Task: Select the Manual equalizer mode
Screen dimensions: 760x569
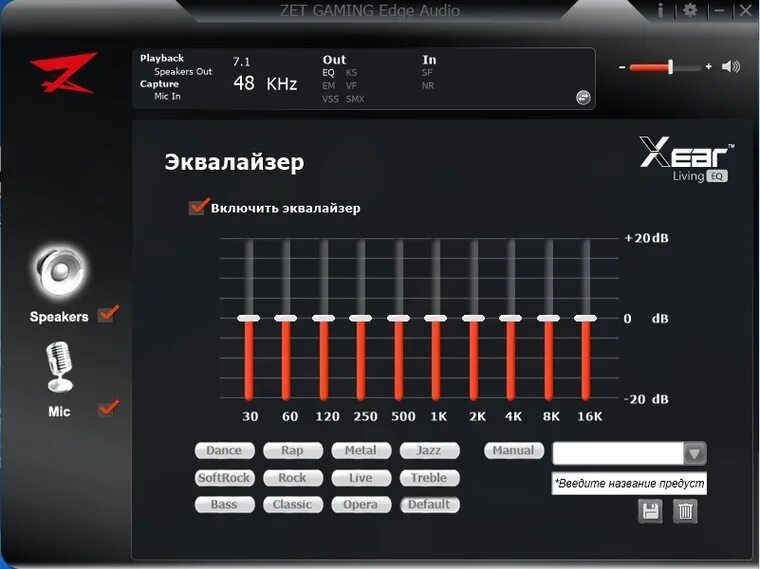Action: tap(514, 450)
